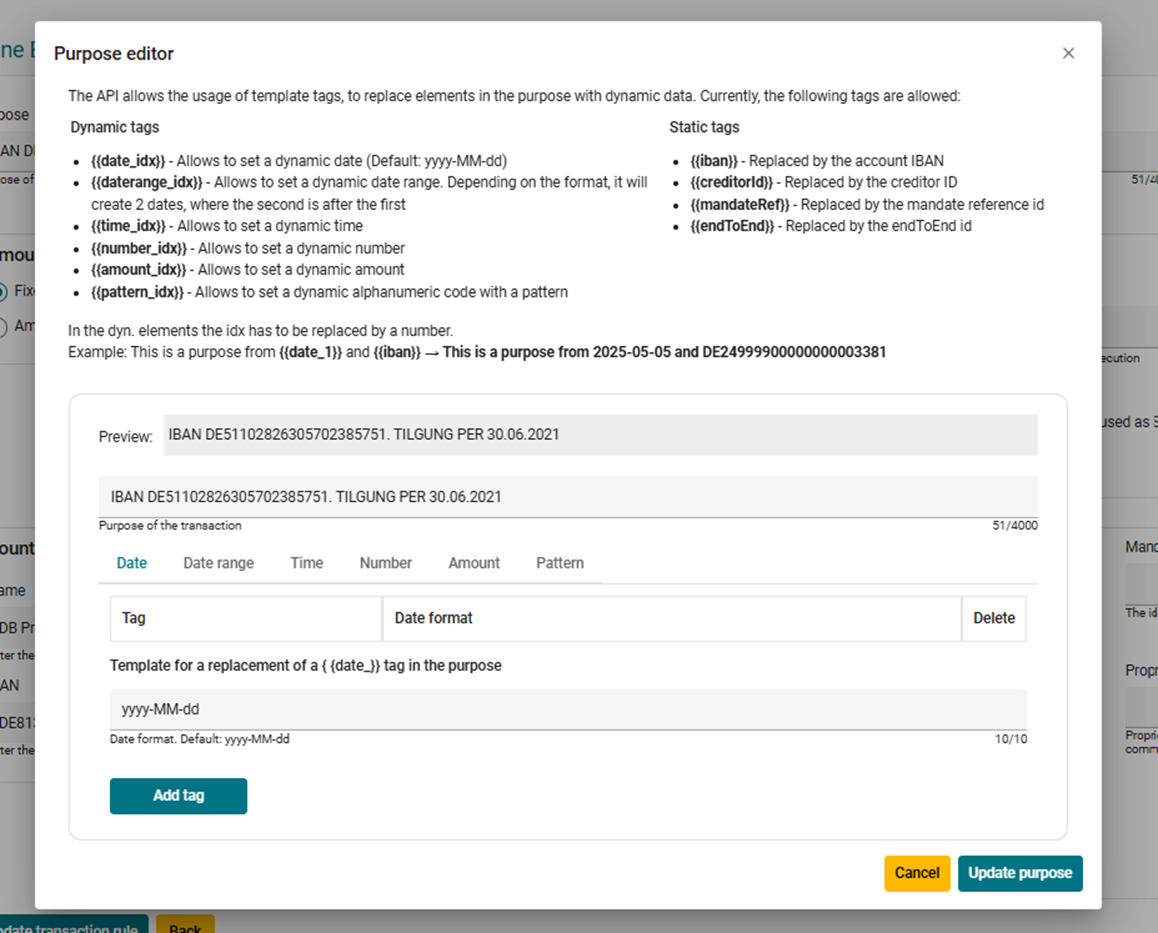Focus the Purpose of the transaction field
The height and width of the screenshot is (933, 1158).
(567, 497)
